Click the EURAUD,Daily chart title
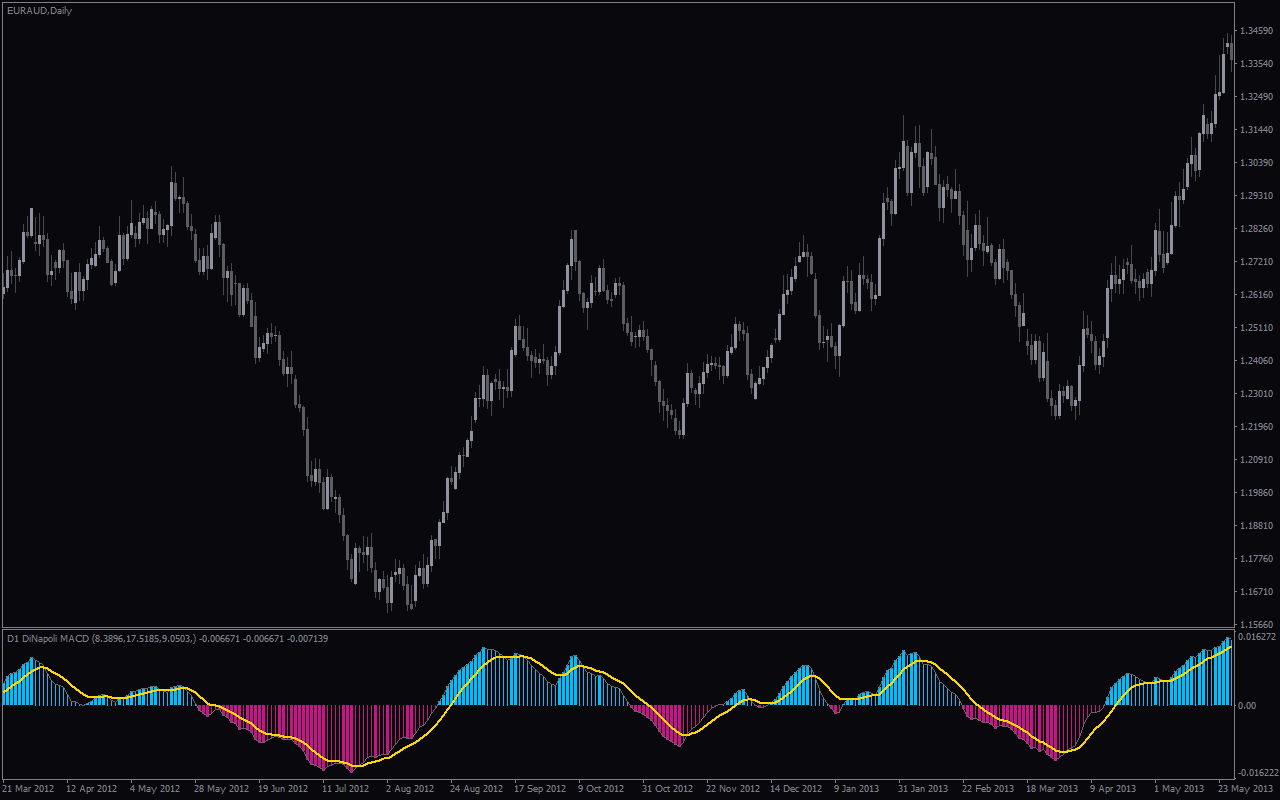The height and width of the screenshot is (800, 1280). (x=39, y=10)
